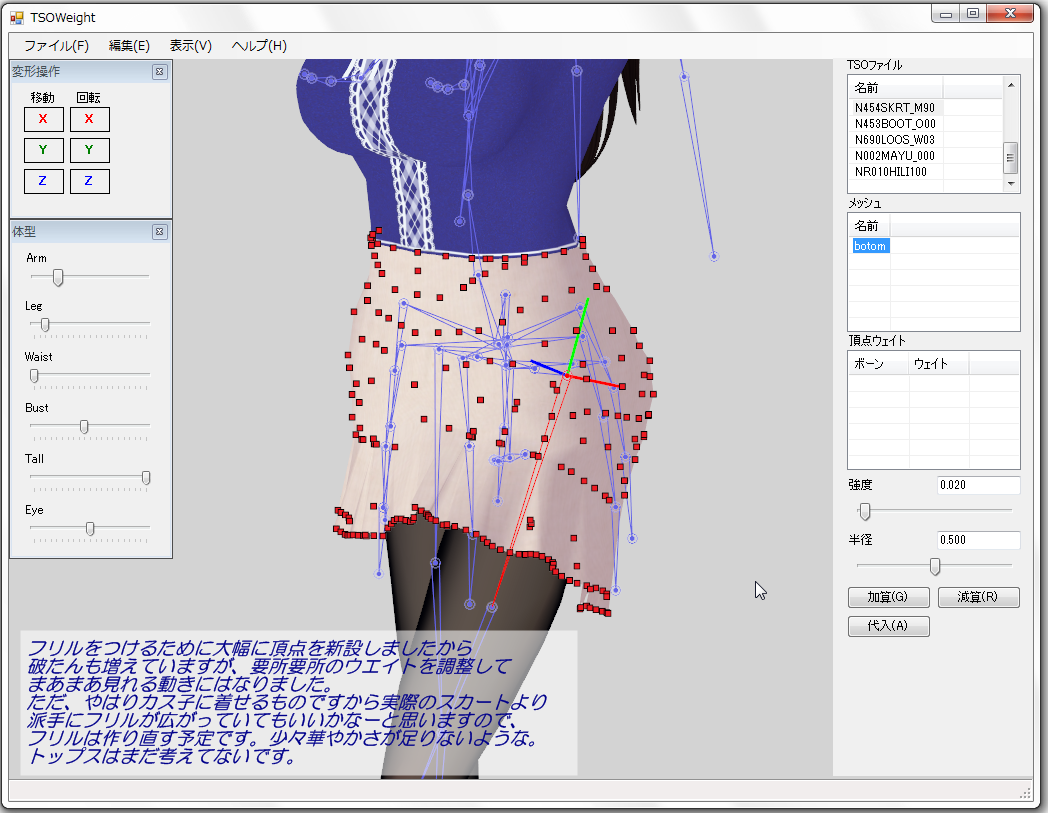The image size is (1048, 813).
Task: Click the 加算(G) button
Action: (x=888, y=597)
